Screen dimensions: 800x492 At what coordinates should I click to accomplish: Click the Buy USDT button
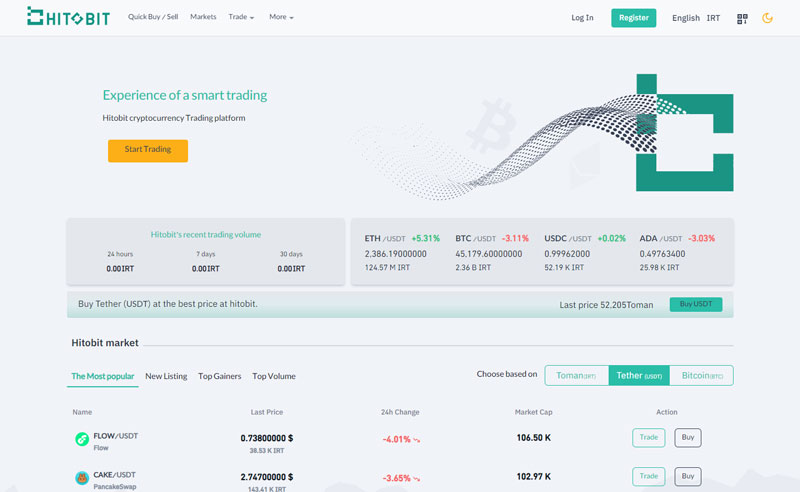tap(695, 304)
